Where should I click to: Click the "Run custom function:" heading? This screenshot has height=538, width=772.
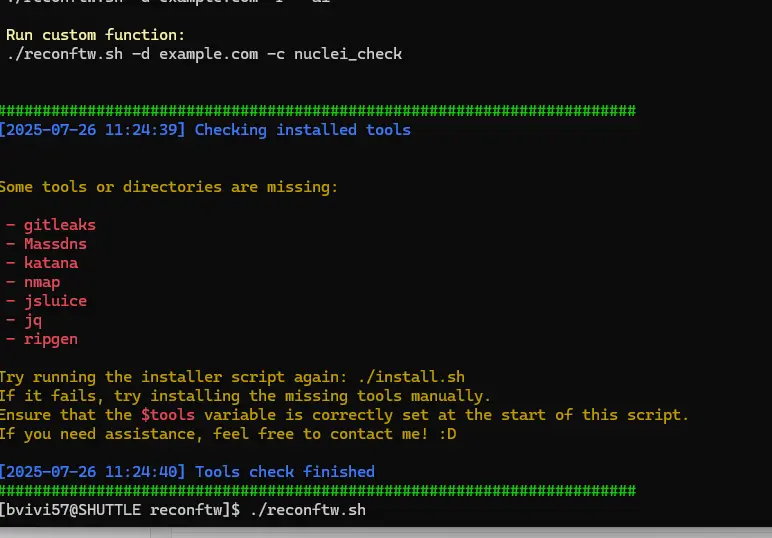[x=95, y=35]
